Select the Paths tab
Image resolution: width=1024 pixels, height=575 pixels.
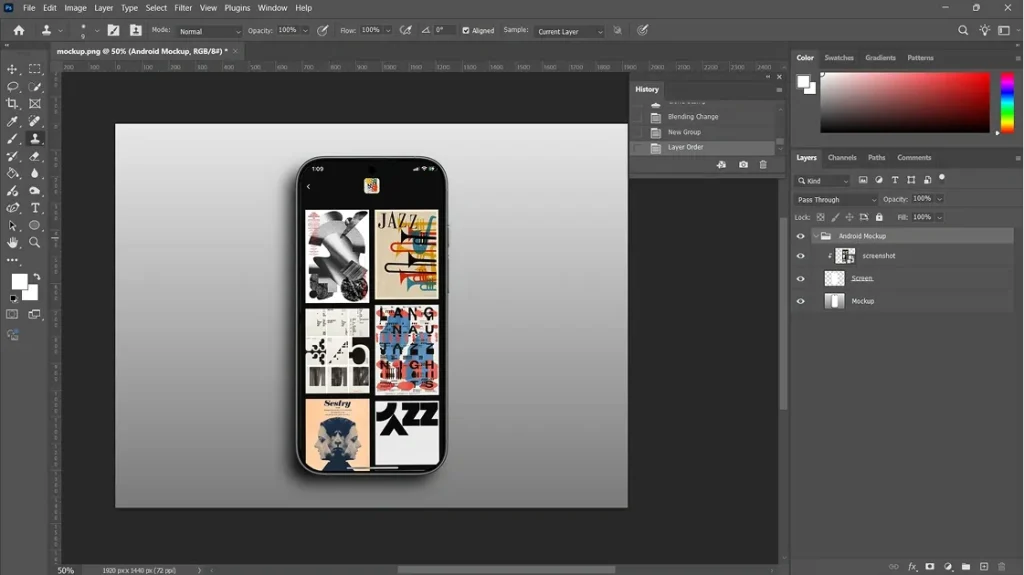(x=876, y=157)
